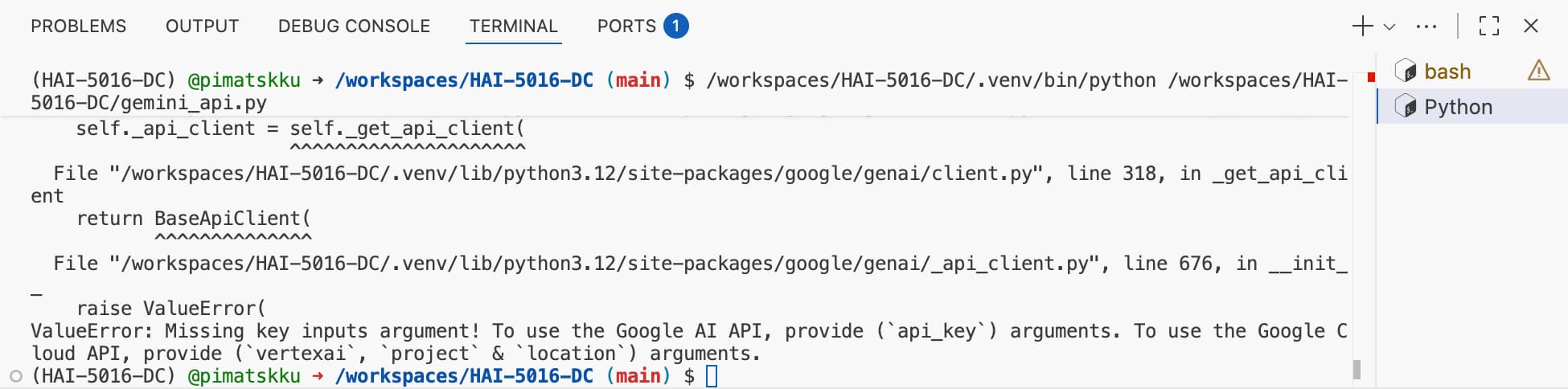
Task: Click the cursor at the terminal prompt
Action: pos(711,376)
